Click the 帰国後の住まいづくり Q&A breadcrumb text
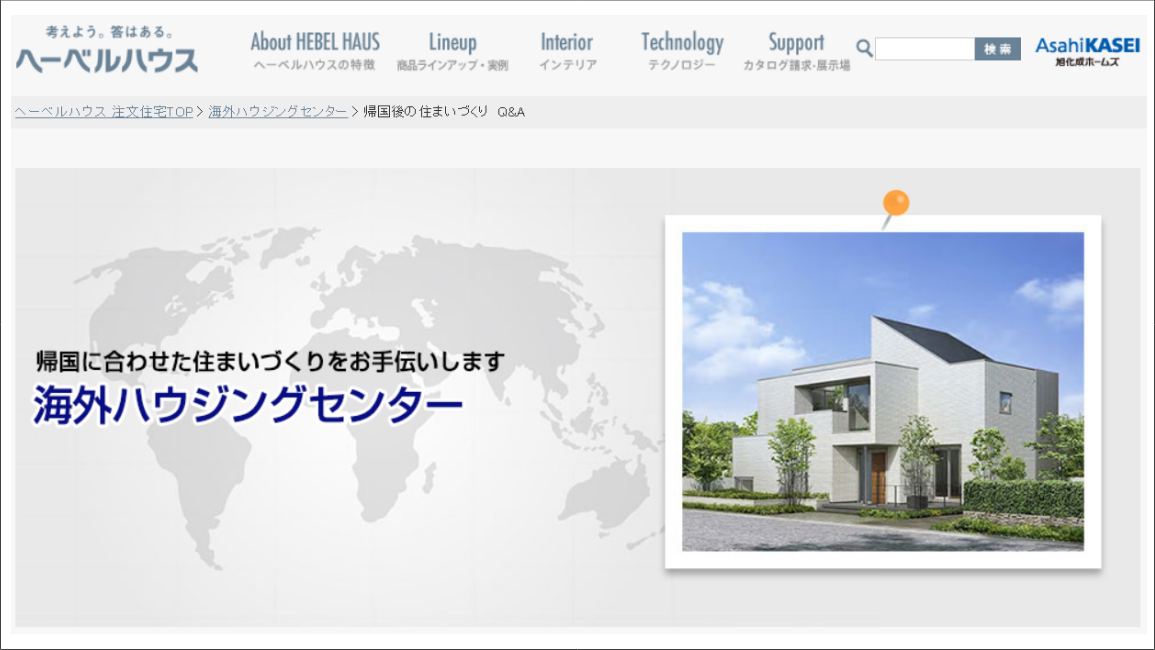This screenshot has width=1155, height=650. pyautogui.click(x=444, y=111)
